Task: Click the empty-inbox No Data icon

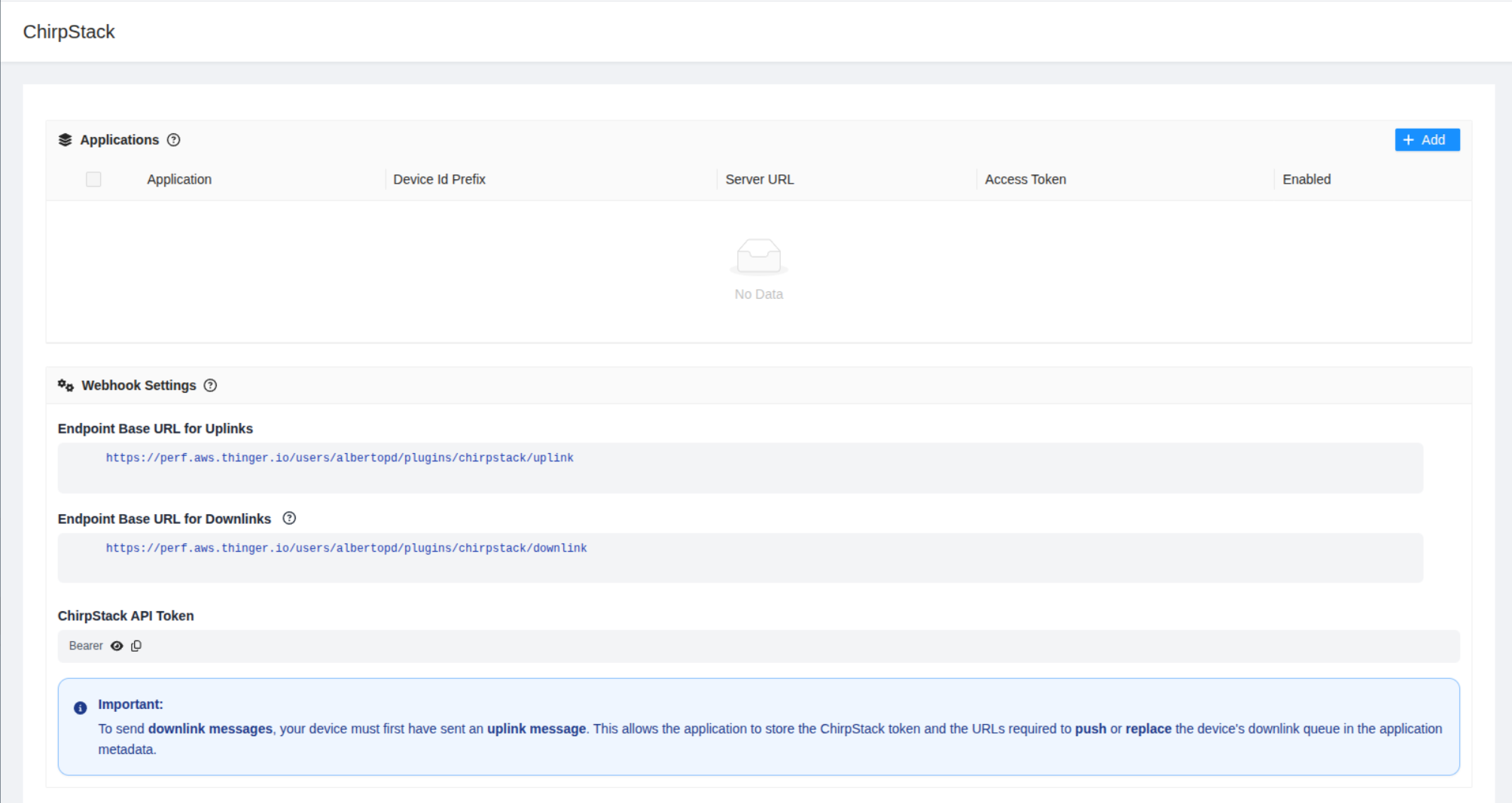Action: pyautogui.click(x=758, y=257)
